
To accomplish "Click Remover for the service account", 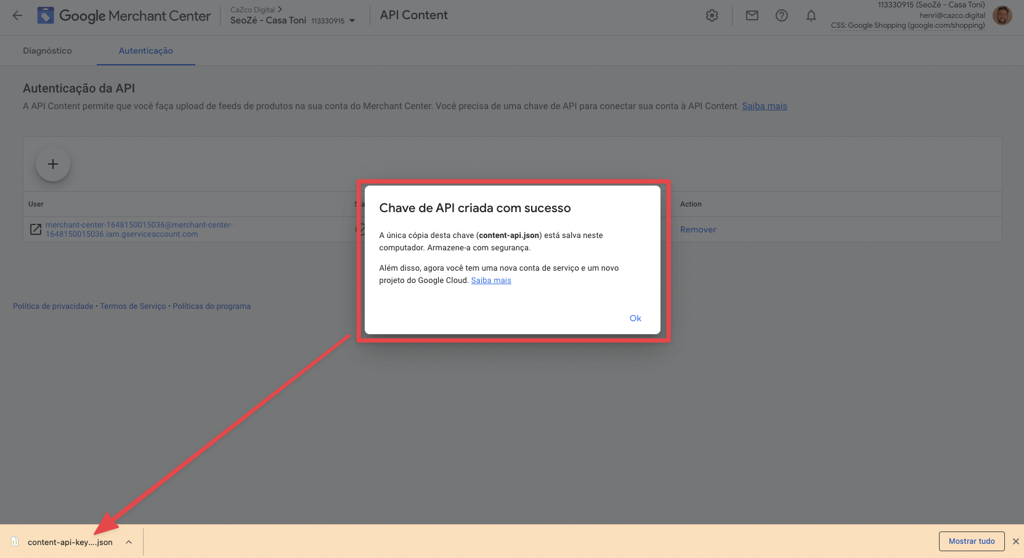I will pyautogui.click(x=698, y=230).
